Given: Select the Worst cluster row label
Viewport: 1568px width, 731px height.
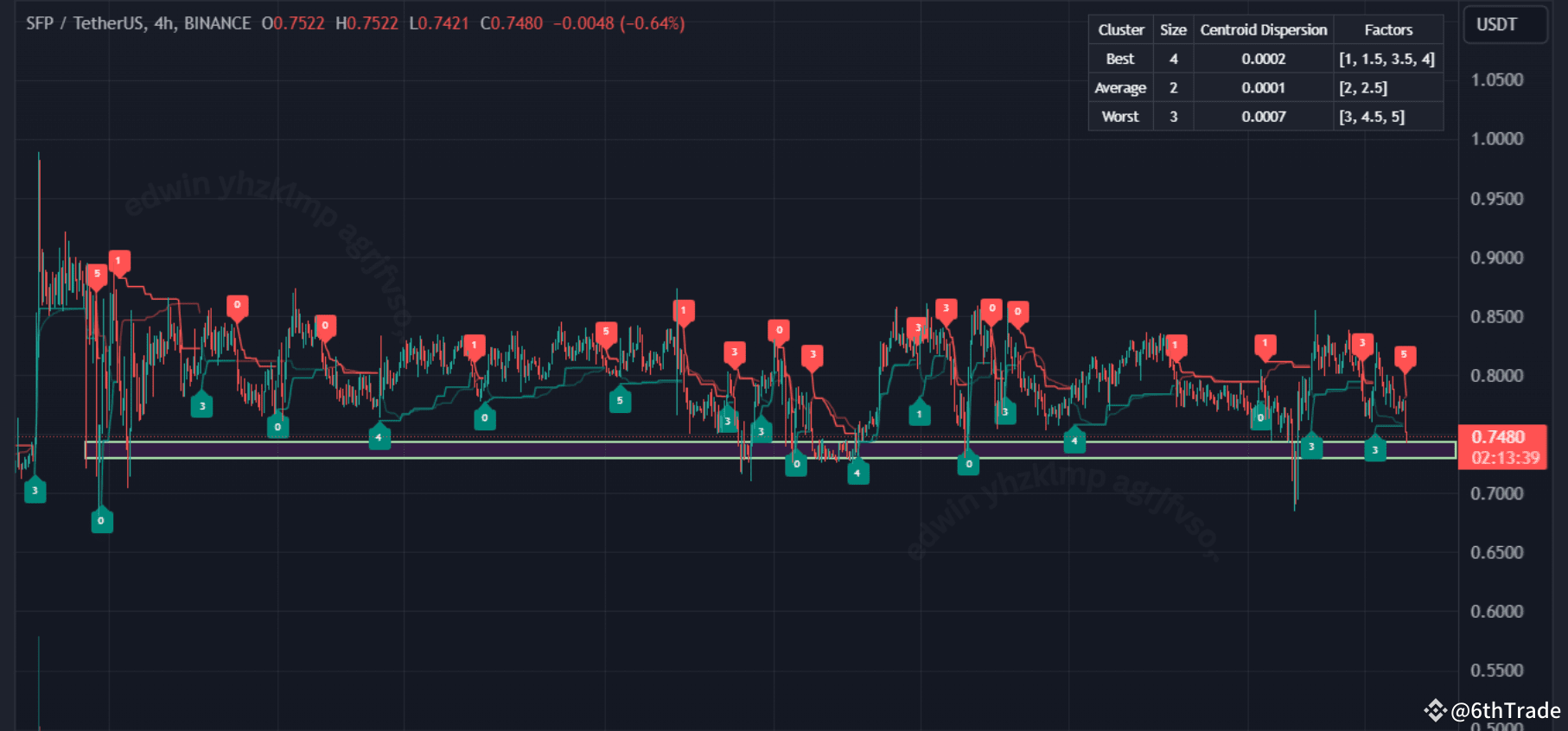Looking at the screenshot, I should click(1120, 117).
